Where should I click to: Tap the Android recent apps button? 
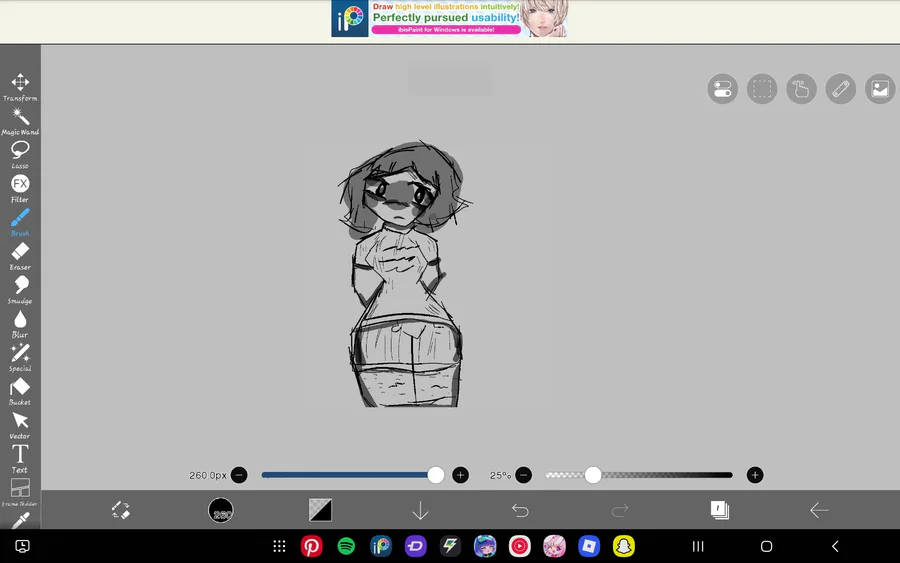[698, 546]
